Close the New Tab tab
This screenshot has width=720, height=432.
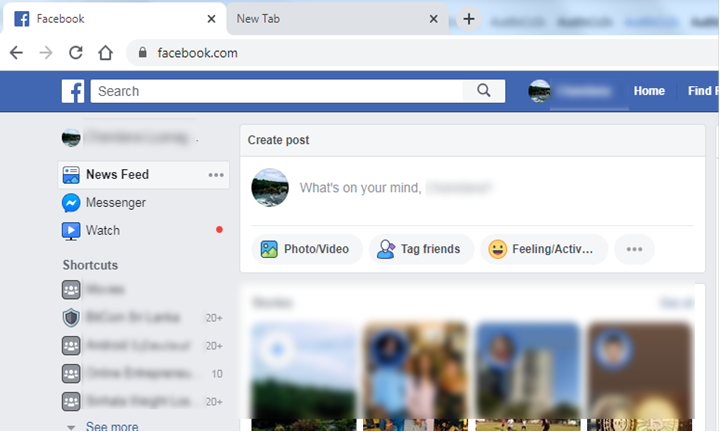coord(433,19)
